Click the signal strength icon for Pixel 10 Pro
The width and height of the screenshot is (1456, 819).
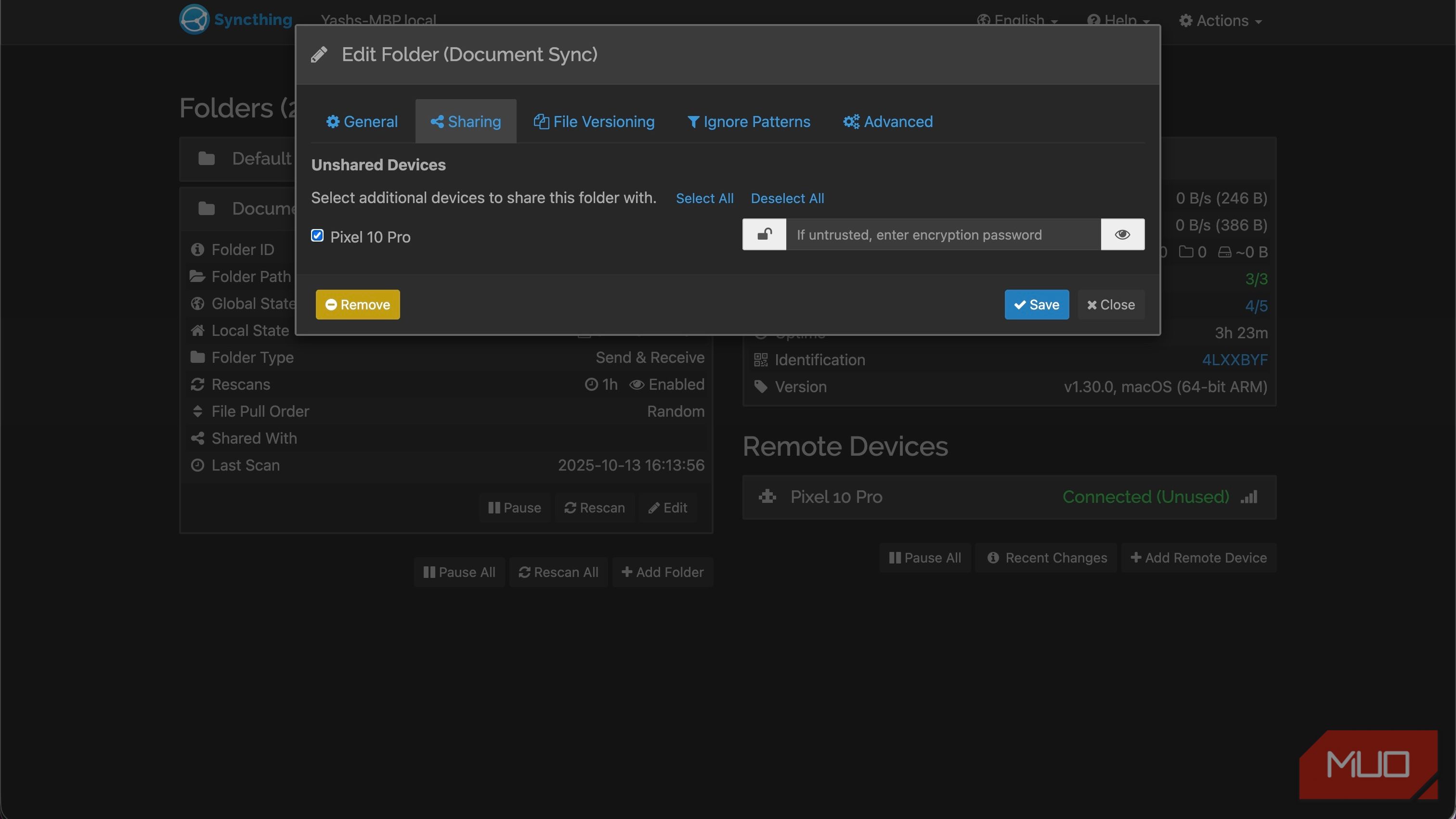coord(1249,497)
